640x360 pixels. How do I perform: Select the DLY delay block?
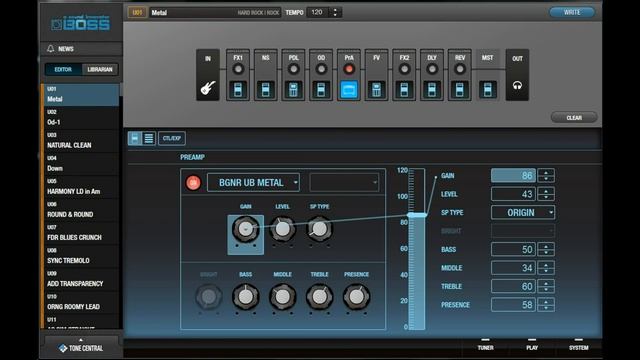[x=432, y=75]
